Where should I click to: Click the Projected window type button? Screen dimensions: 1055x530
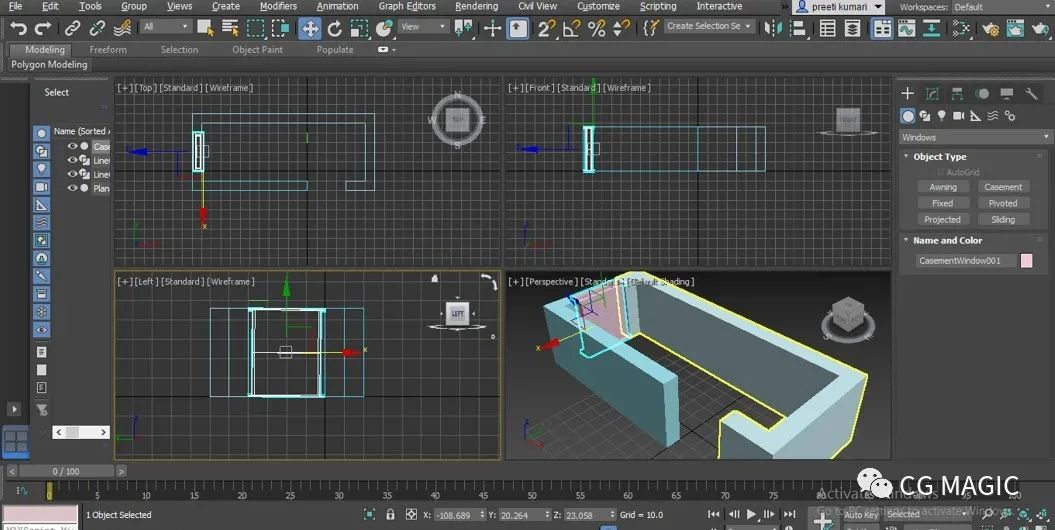click(x=943, y=219)
